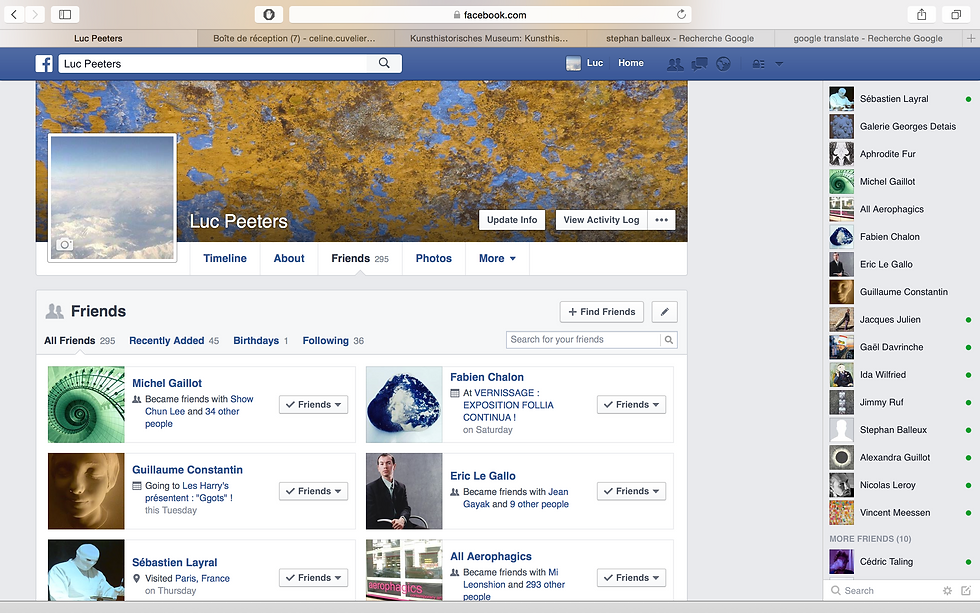980x613 pixels.
Task: Show the Birthdays friends list
Action: pyautogui.click(x=261, y=341)
